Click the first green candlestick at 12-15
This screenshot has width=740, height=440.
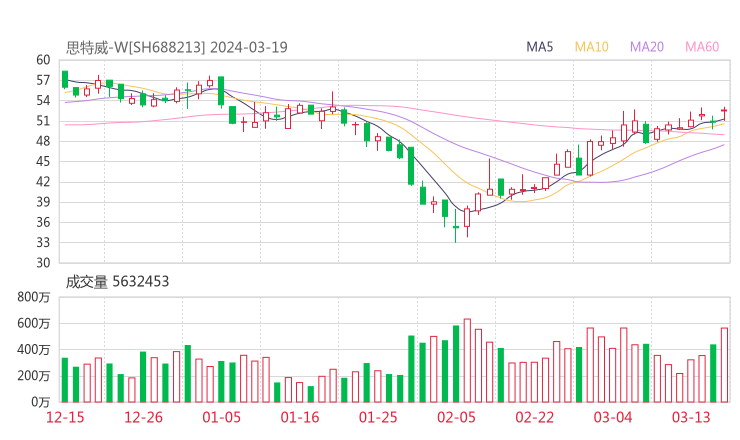click(65, 79)
